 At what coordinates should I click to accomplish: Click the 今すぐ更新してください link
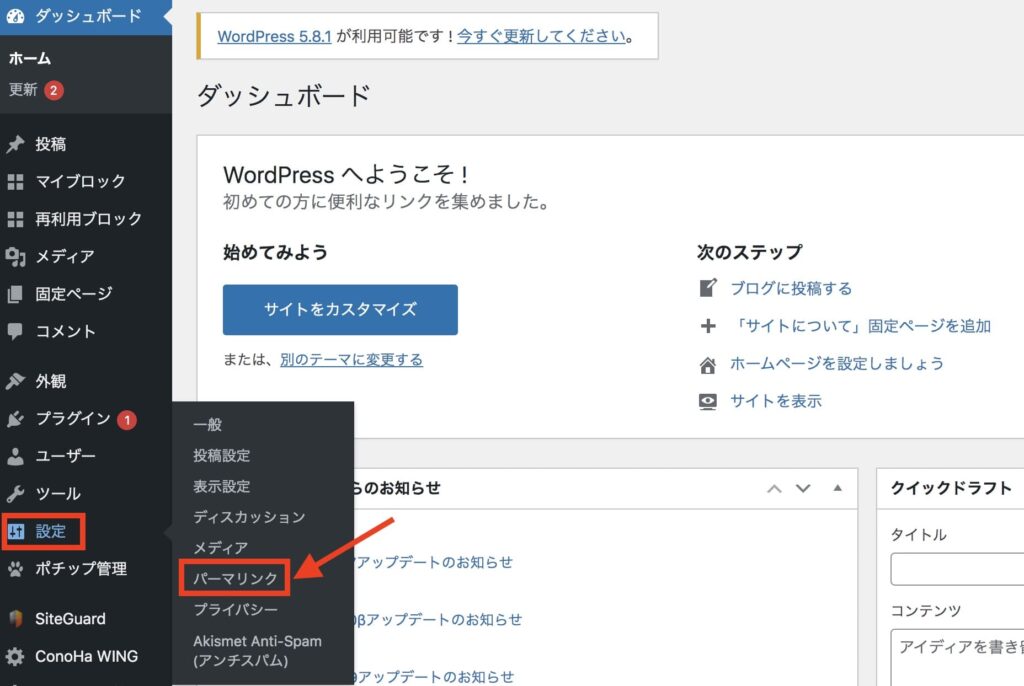(541, 36)
